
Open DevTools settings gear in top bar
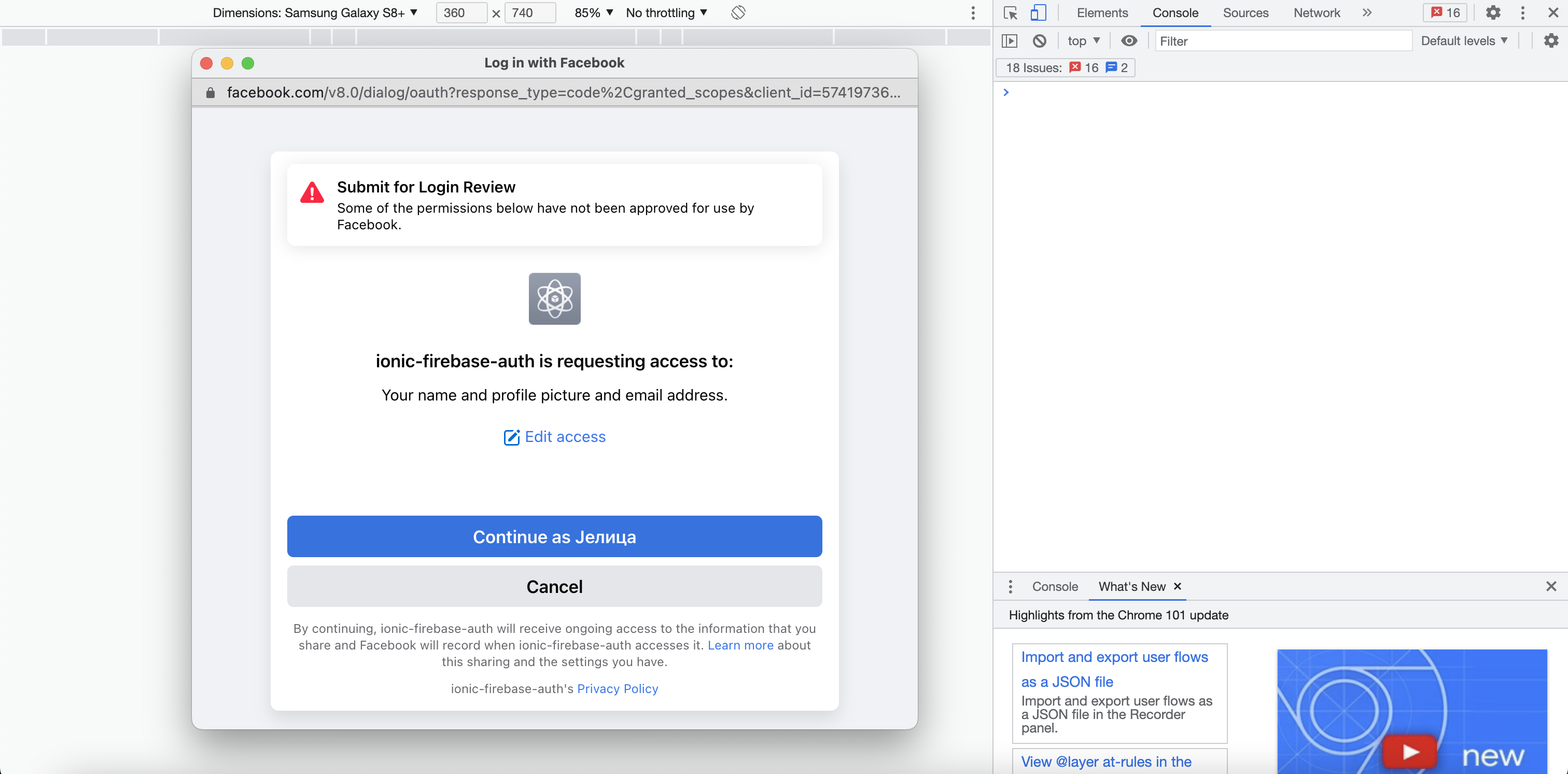pos(1493,13)
